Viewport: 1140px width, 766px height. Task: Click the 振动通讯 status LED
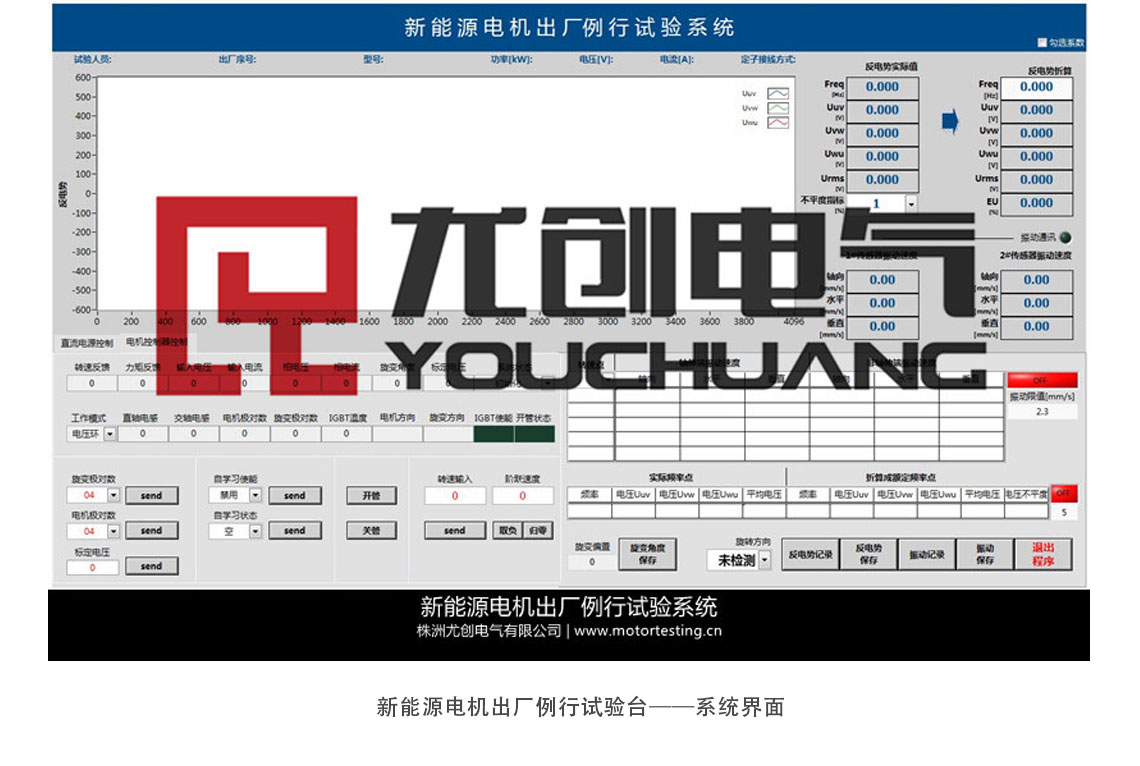[x=1065, y=238]
